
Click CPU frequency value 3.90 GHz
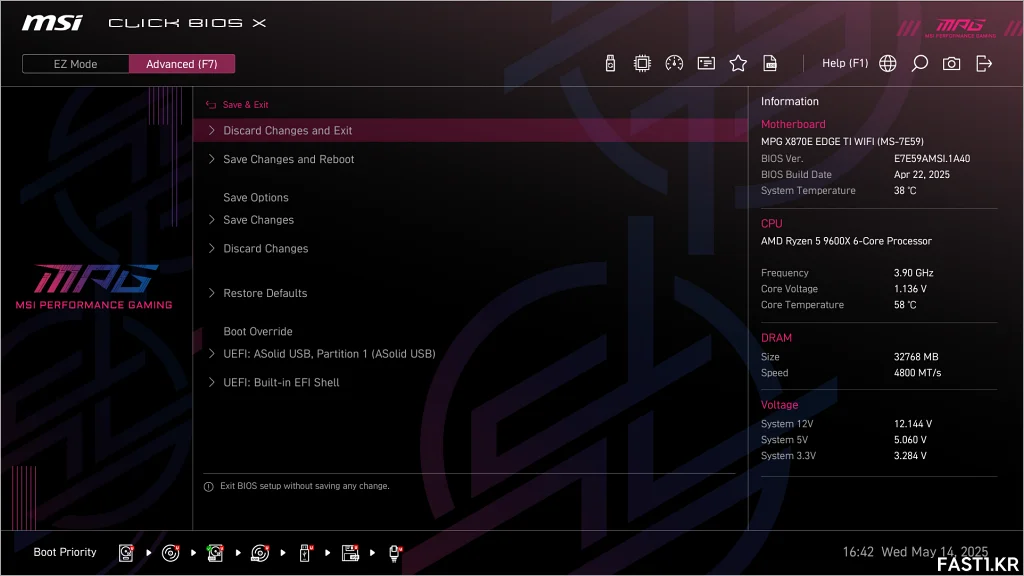point(913,273)
